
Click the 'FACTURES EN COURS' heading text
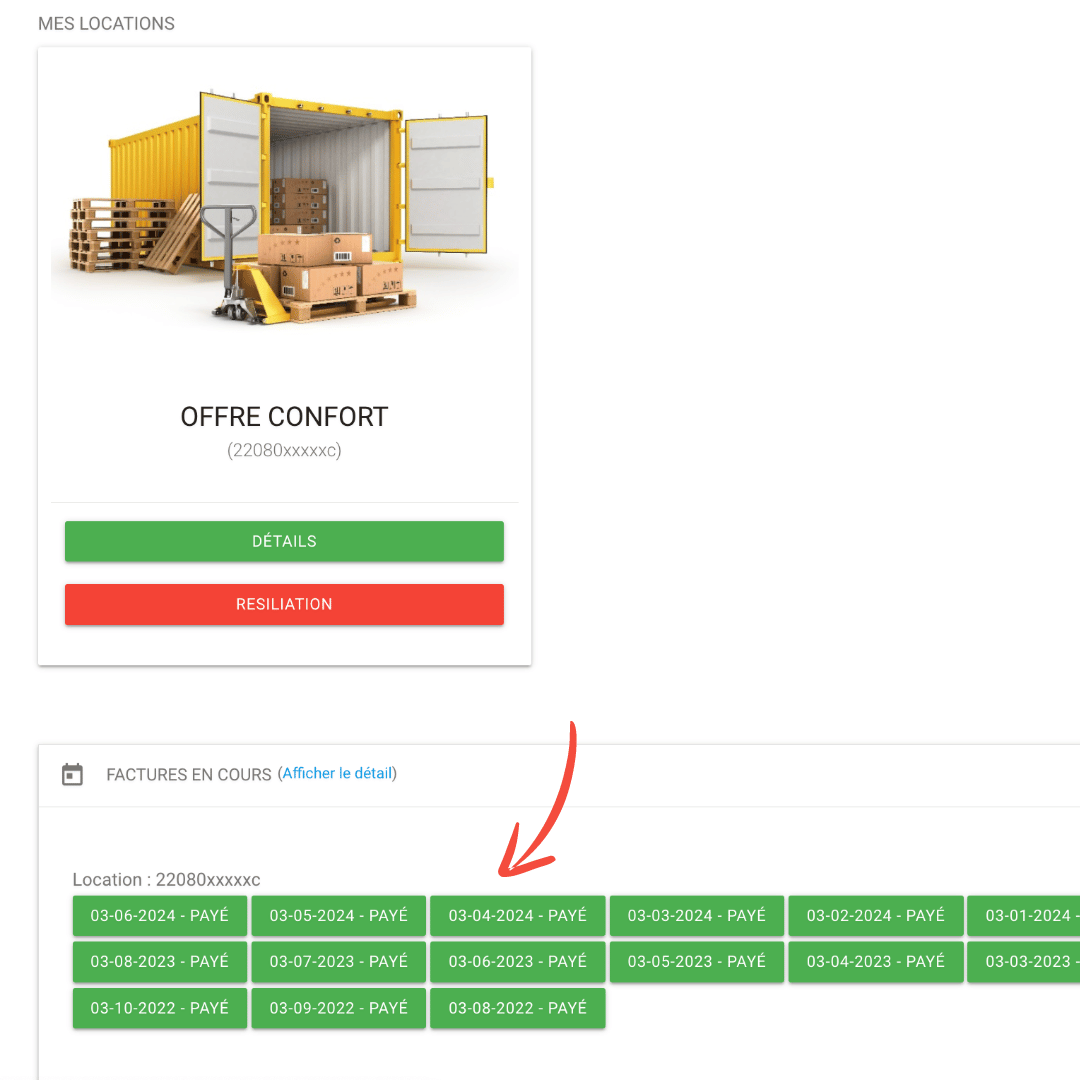pos(189,774)
